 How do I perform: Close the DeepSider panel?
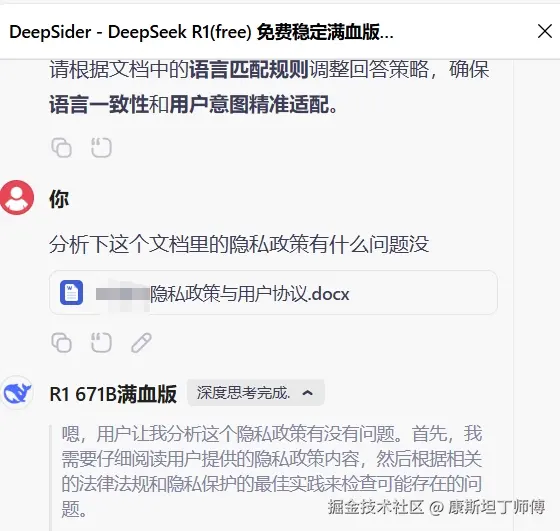(x=545, y=31)
